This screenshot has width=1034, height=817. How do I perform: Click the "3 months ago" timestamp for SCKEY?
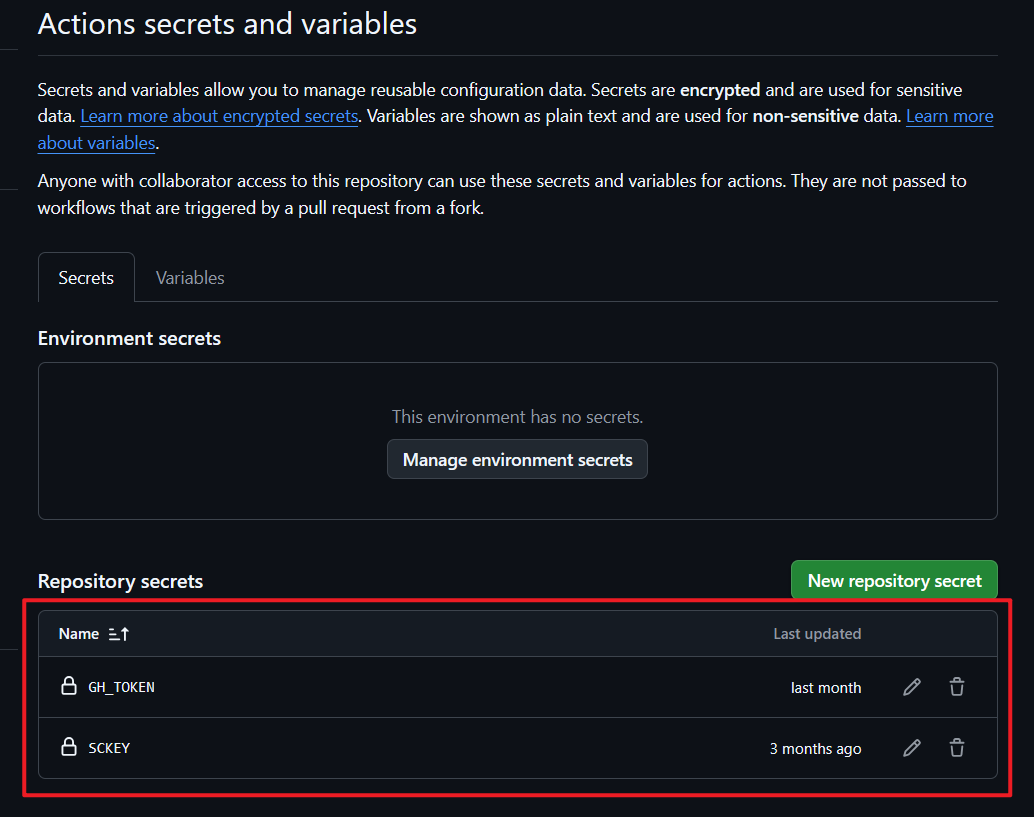(x=815, y=749)
